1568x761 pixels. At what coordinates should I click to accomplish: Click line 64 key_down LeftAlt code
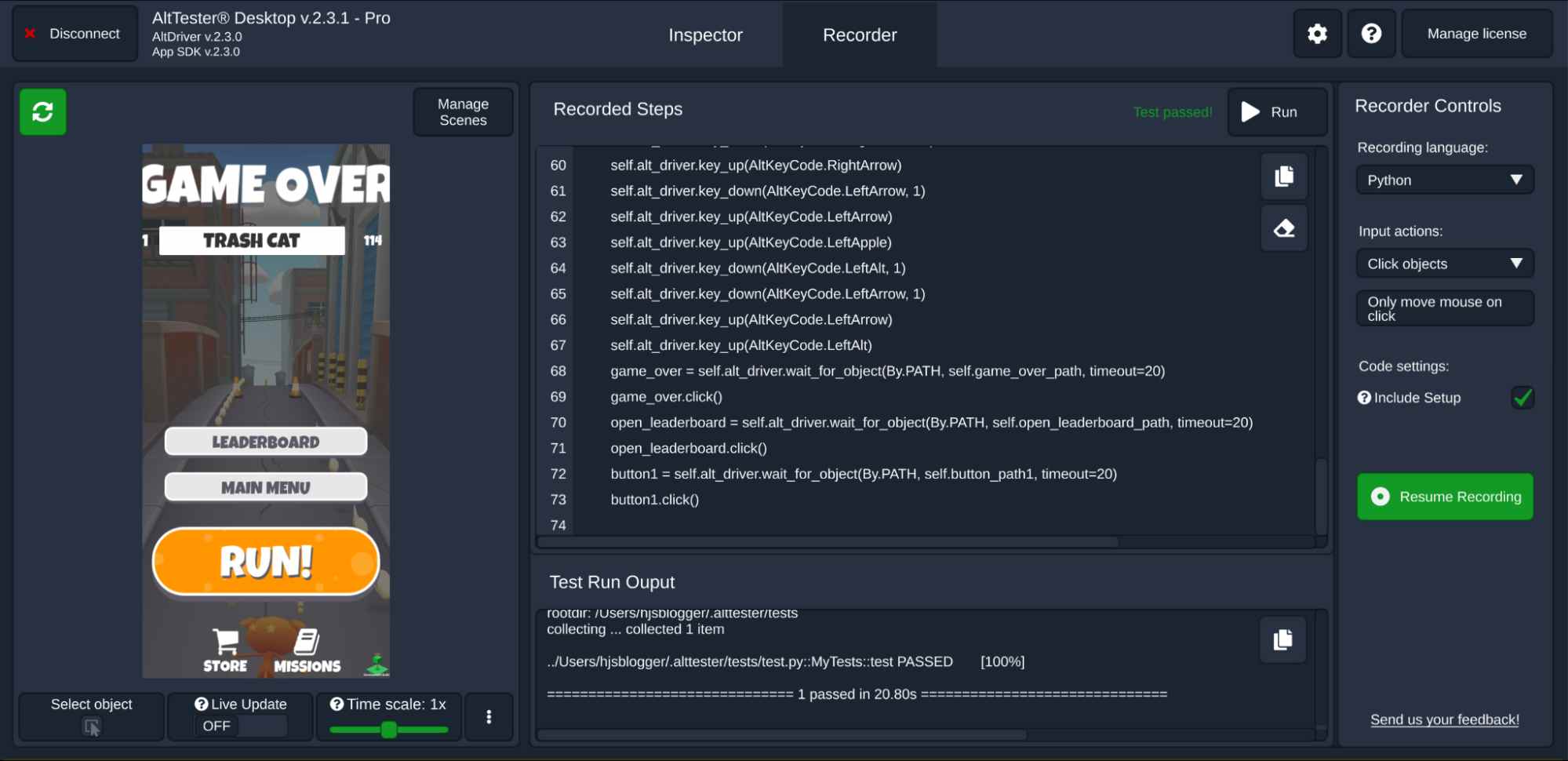click(x=758, y=268)
